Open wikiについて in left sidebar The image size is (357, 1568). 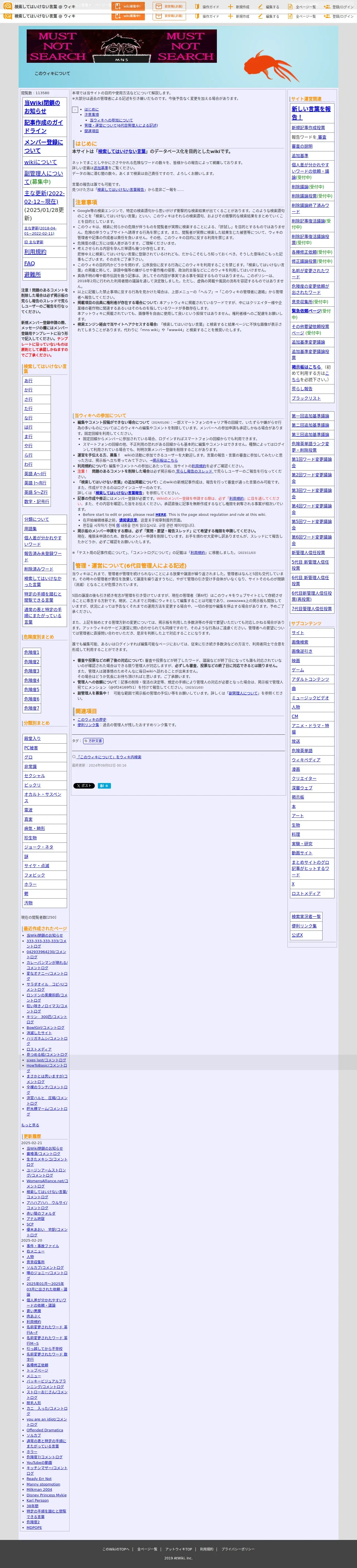click(x=40, y=162)
